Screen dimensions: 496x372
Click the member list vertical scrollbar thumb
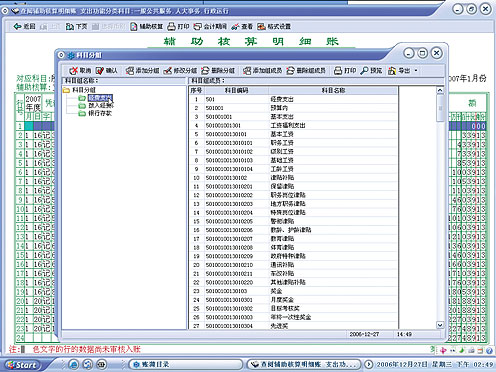tap(440, 108)
